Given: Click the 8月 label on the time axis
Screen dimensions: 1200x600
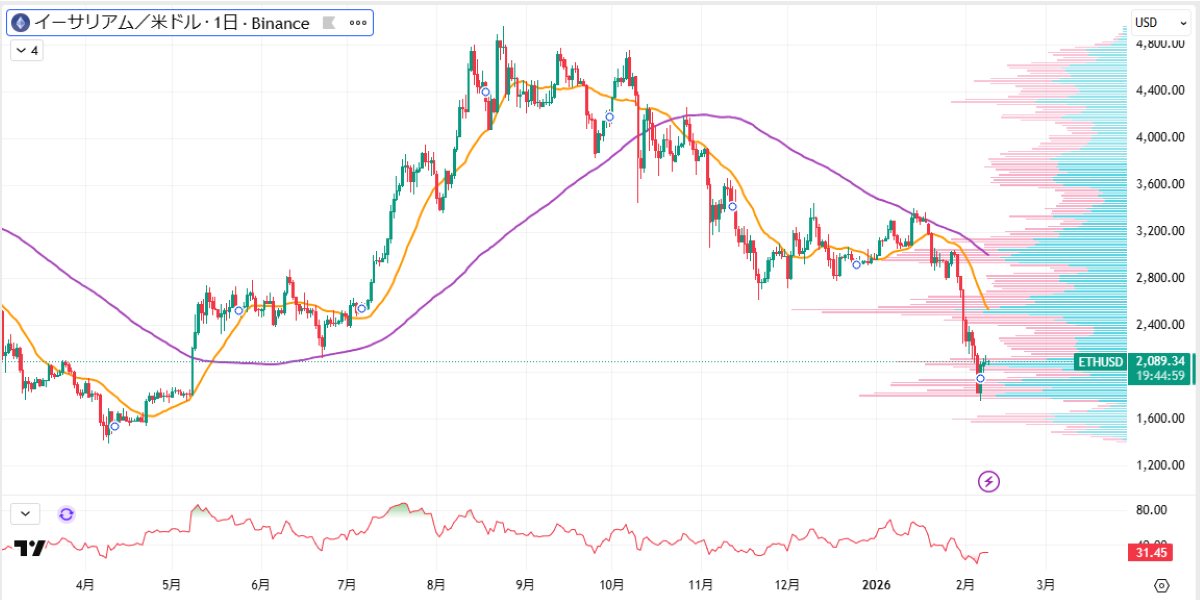Looking at the screenshot, I should [x=436, y=584].
